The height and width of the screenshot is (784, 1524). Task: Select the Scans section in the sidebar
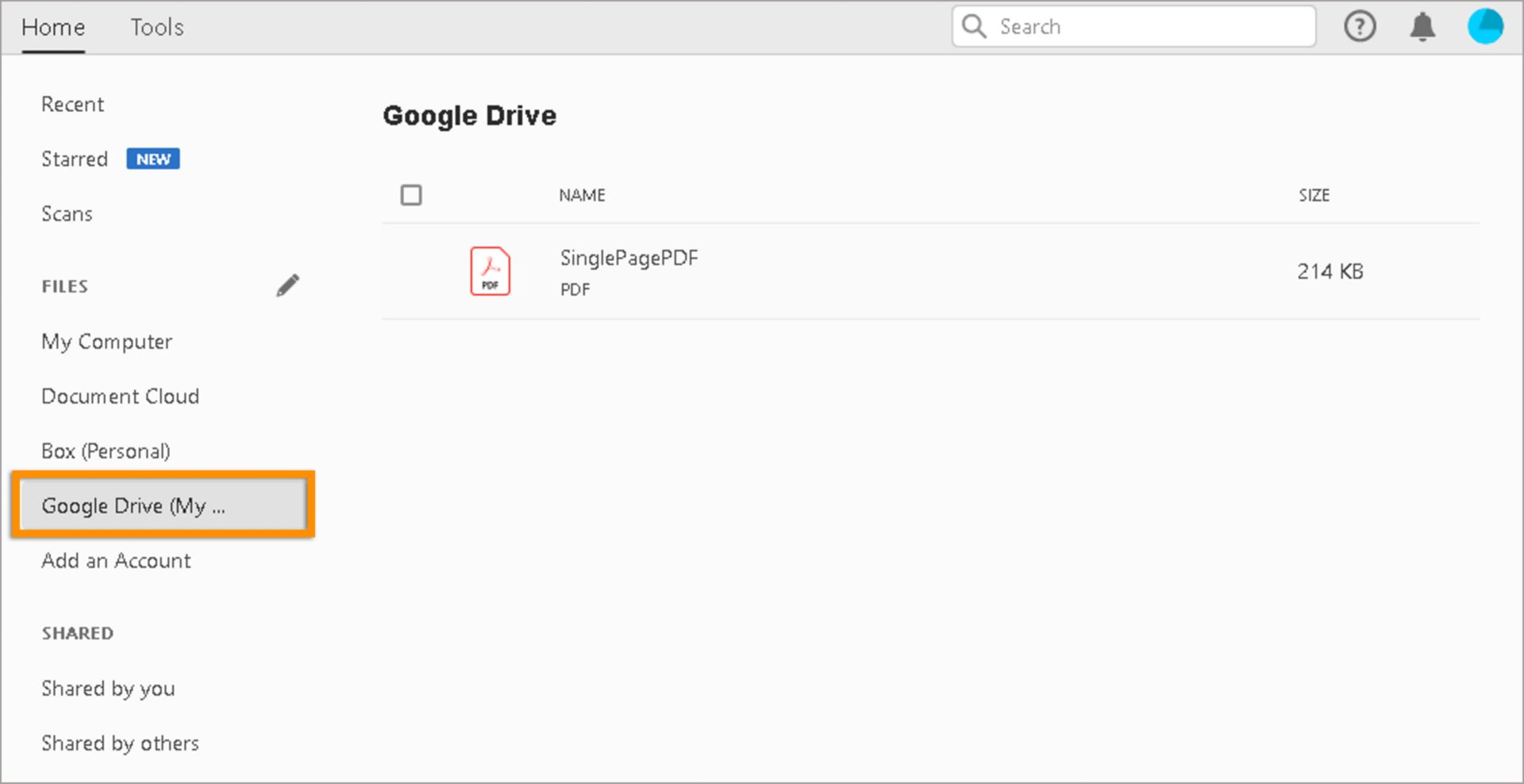pos(67,213)
